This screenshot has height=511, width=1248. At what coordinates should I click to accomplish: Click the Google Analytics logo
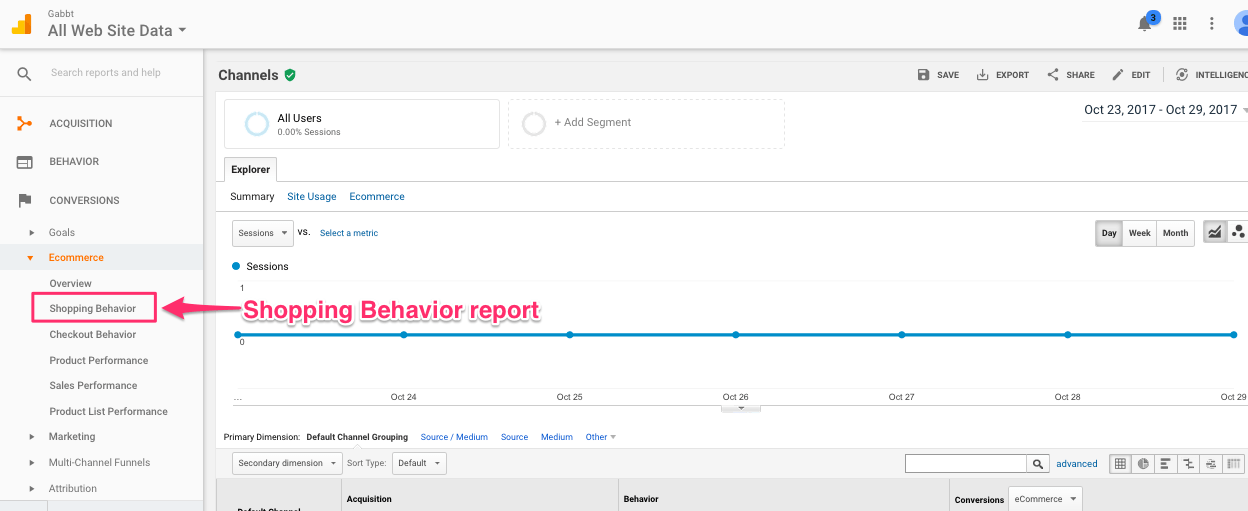click(22, 24)
